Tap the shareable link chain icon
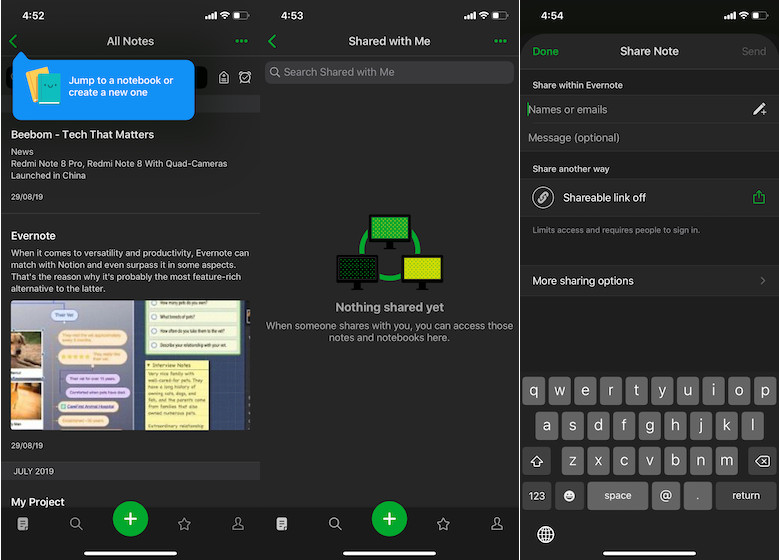779x560 pixels. pos(543,198)
